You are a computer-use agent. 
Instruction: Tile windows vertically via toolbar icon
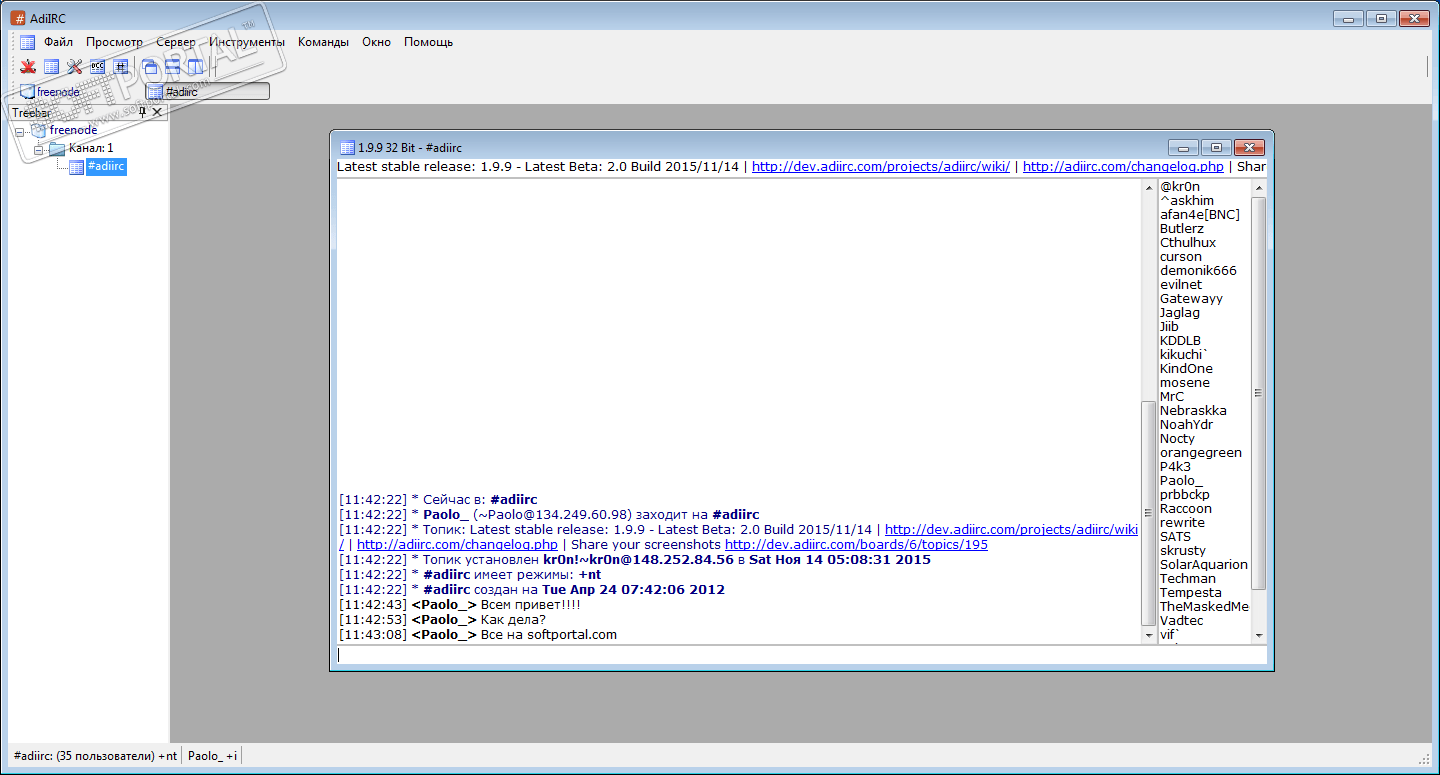[x=196, y=67]
